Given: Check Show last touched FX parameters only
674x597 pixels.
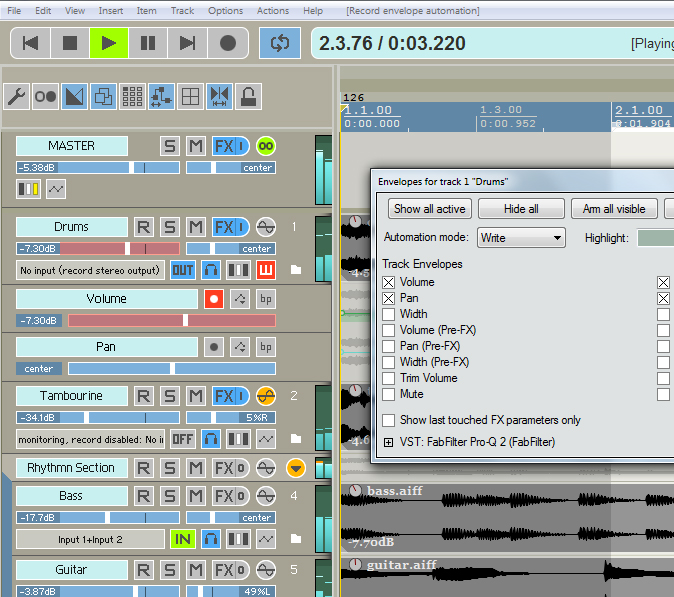Looking at the screenshot, I should (x=389, y=420).
